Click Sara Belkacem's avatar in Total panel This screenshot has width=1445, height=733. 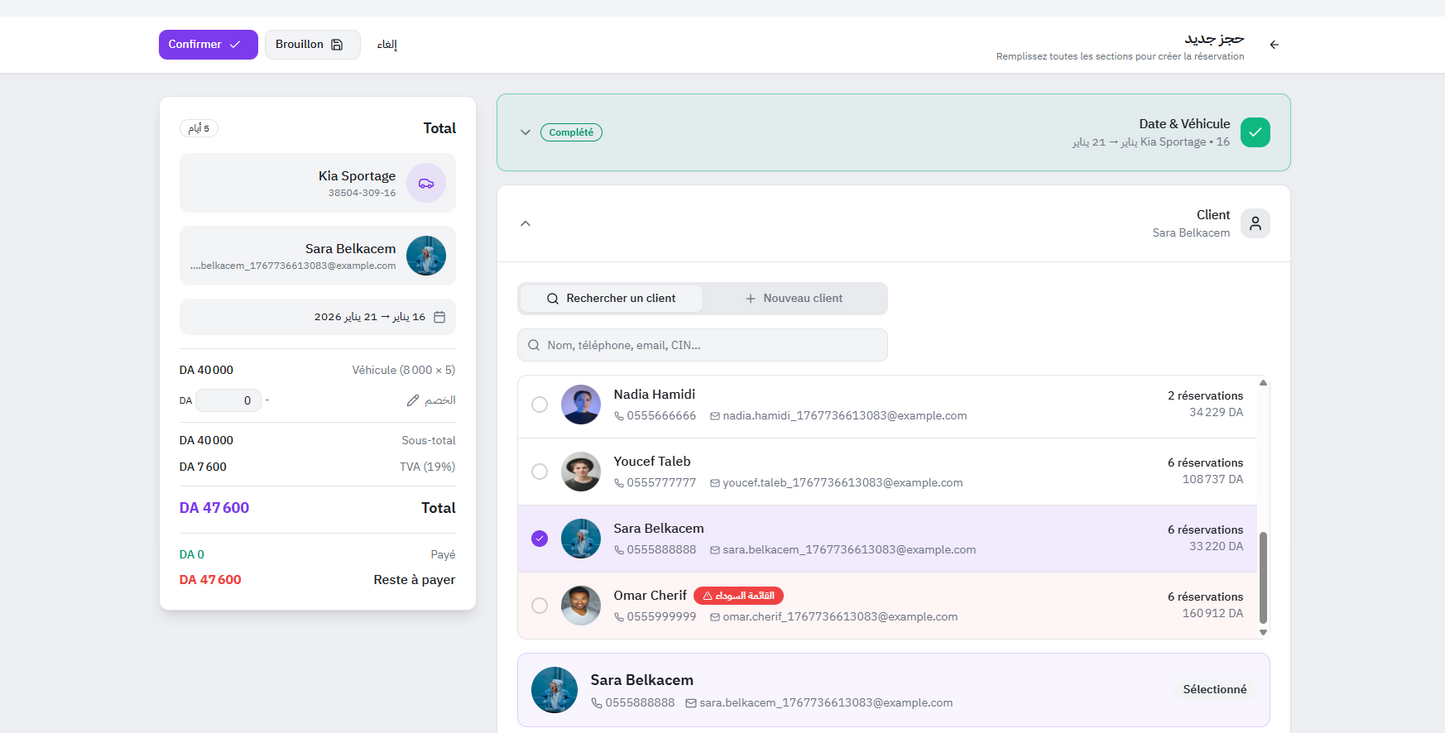pos(426,256)
